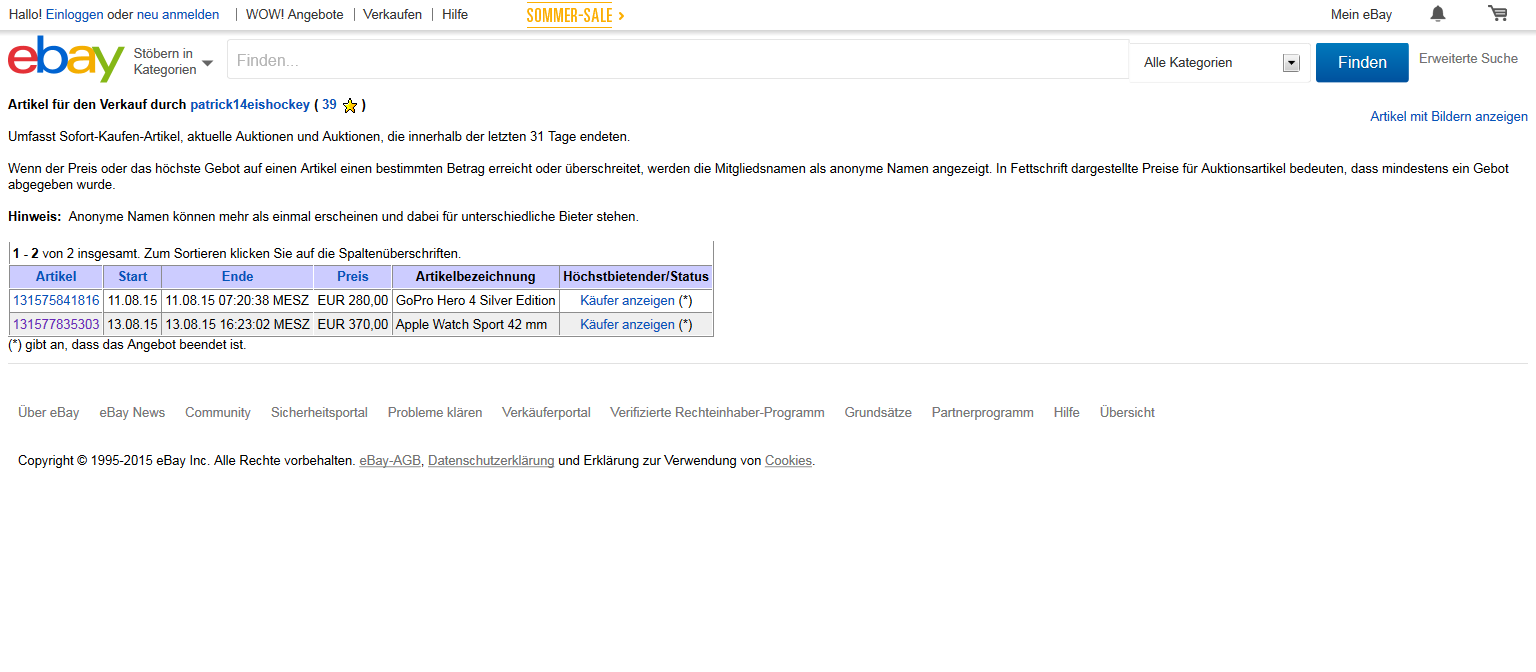1536x672 pixels.
Task: Click the price EUR 280,00
Action: click(x=353, y=301)
